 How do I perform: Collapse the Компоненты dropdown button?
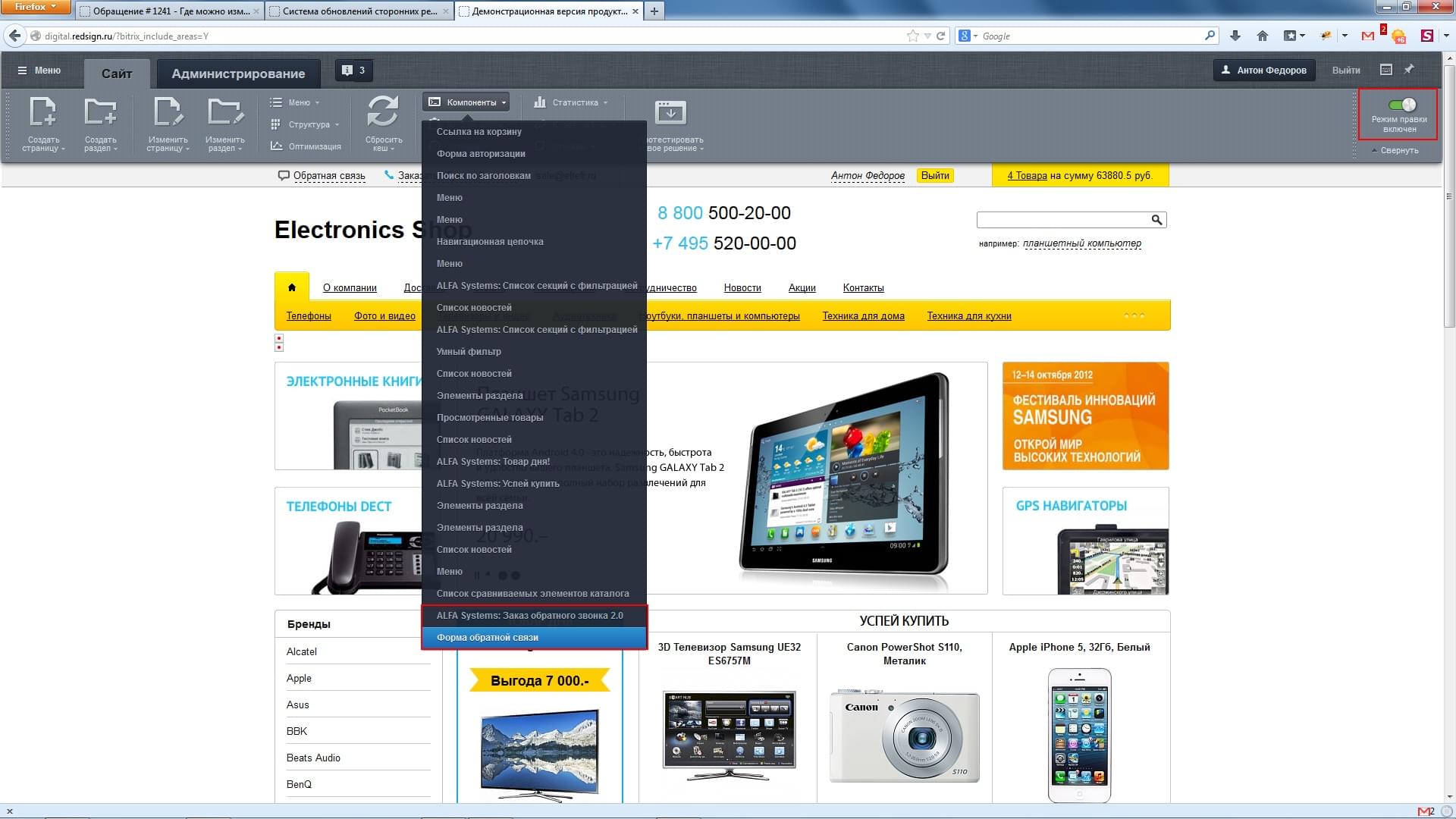pyautogui.click(x=466, y=102)
